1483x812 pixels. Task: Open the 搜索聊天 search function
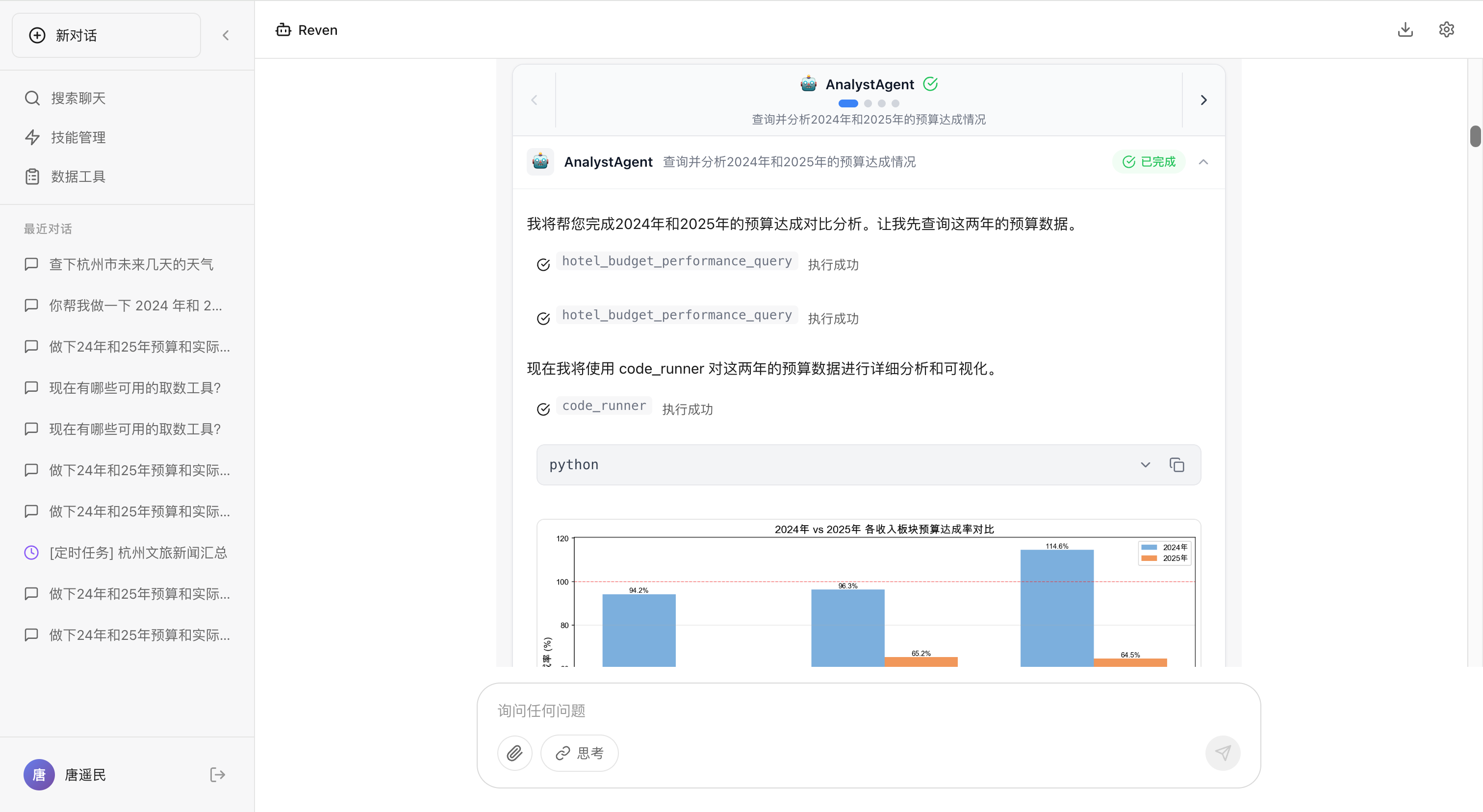(77, 98)
